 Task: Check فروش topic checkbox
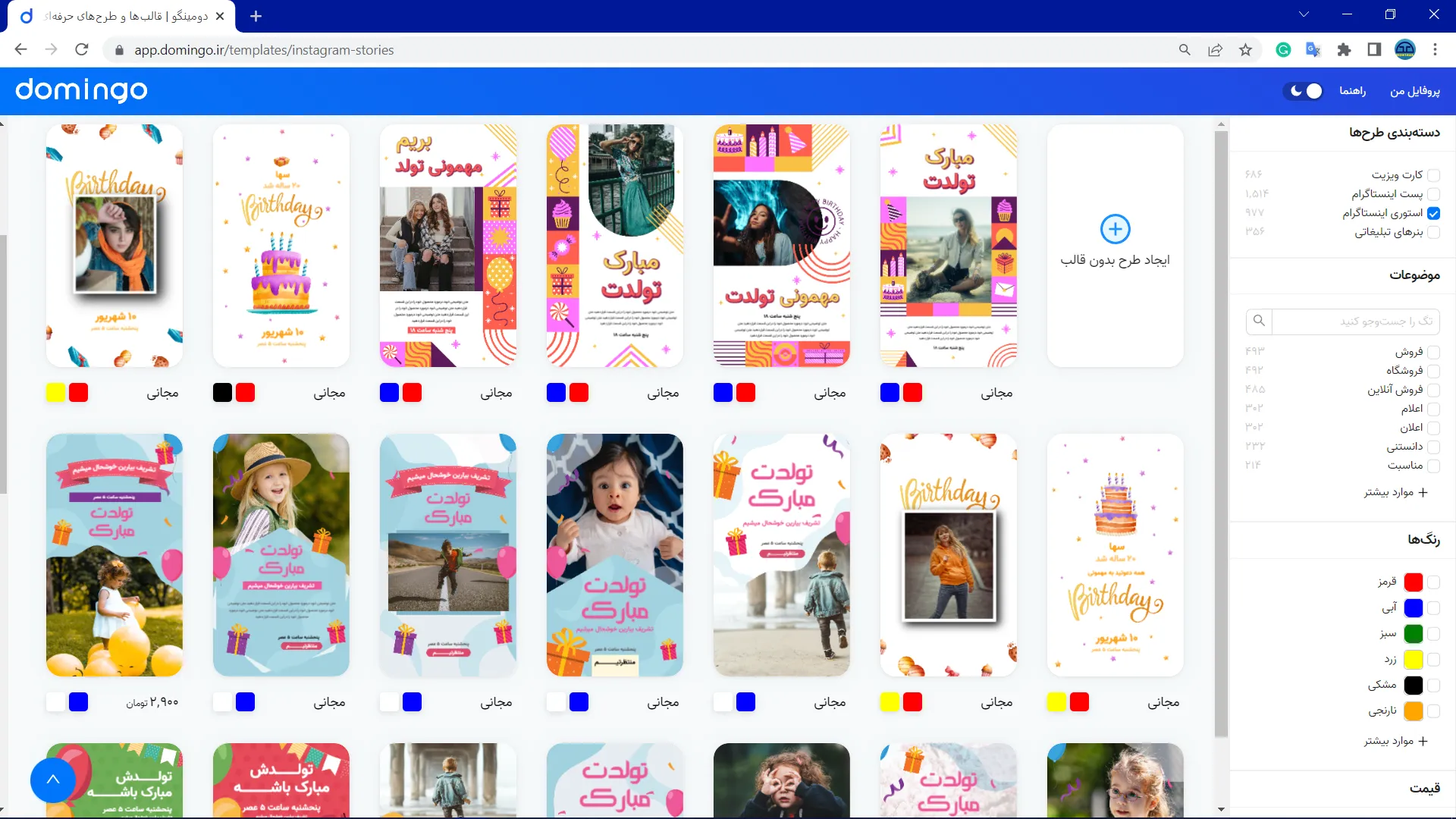pos(1433,352)
